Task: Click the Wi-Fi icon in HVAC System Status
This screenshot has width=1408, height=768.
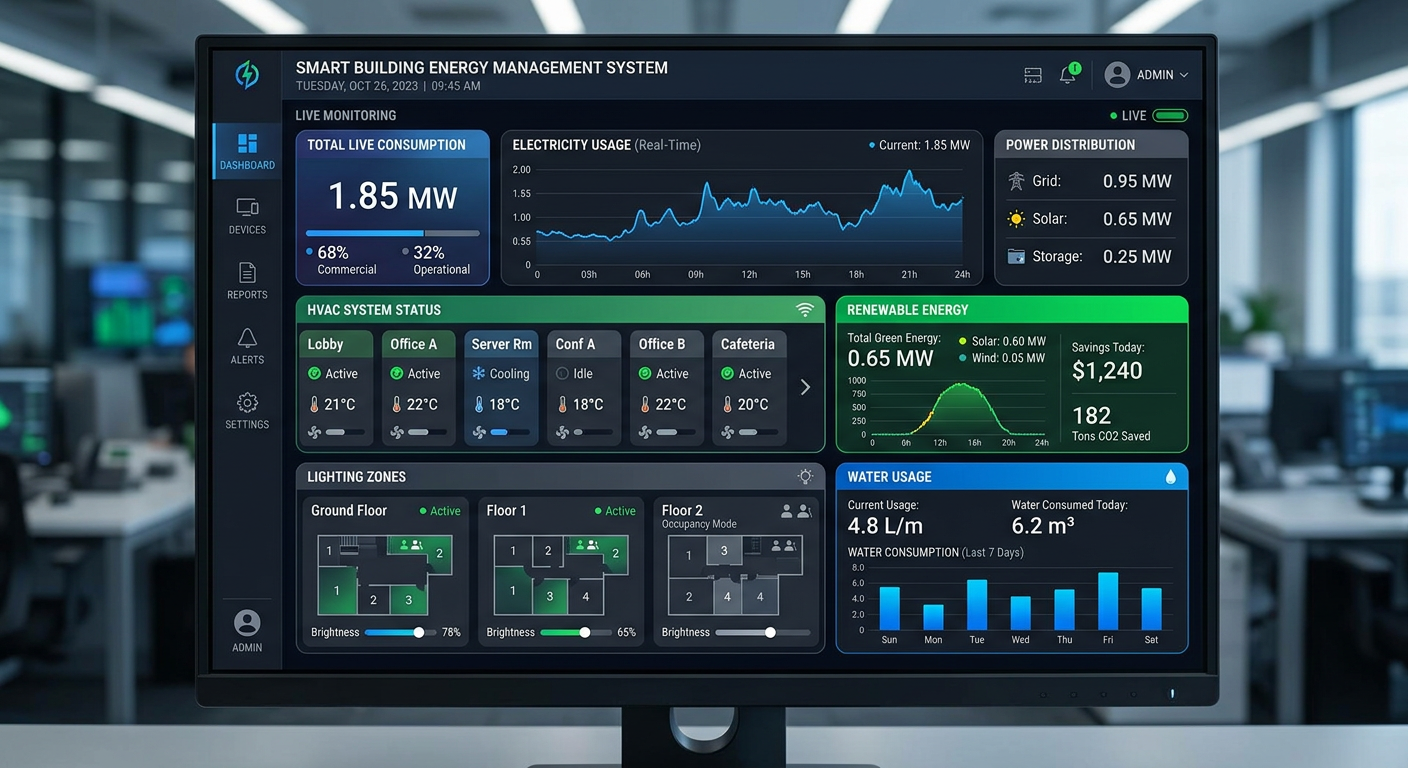Action: [804, 310]
